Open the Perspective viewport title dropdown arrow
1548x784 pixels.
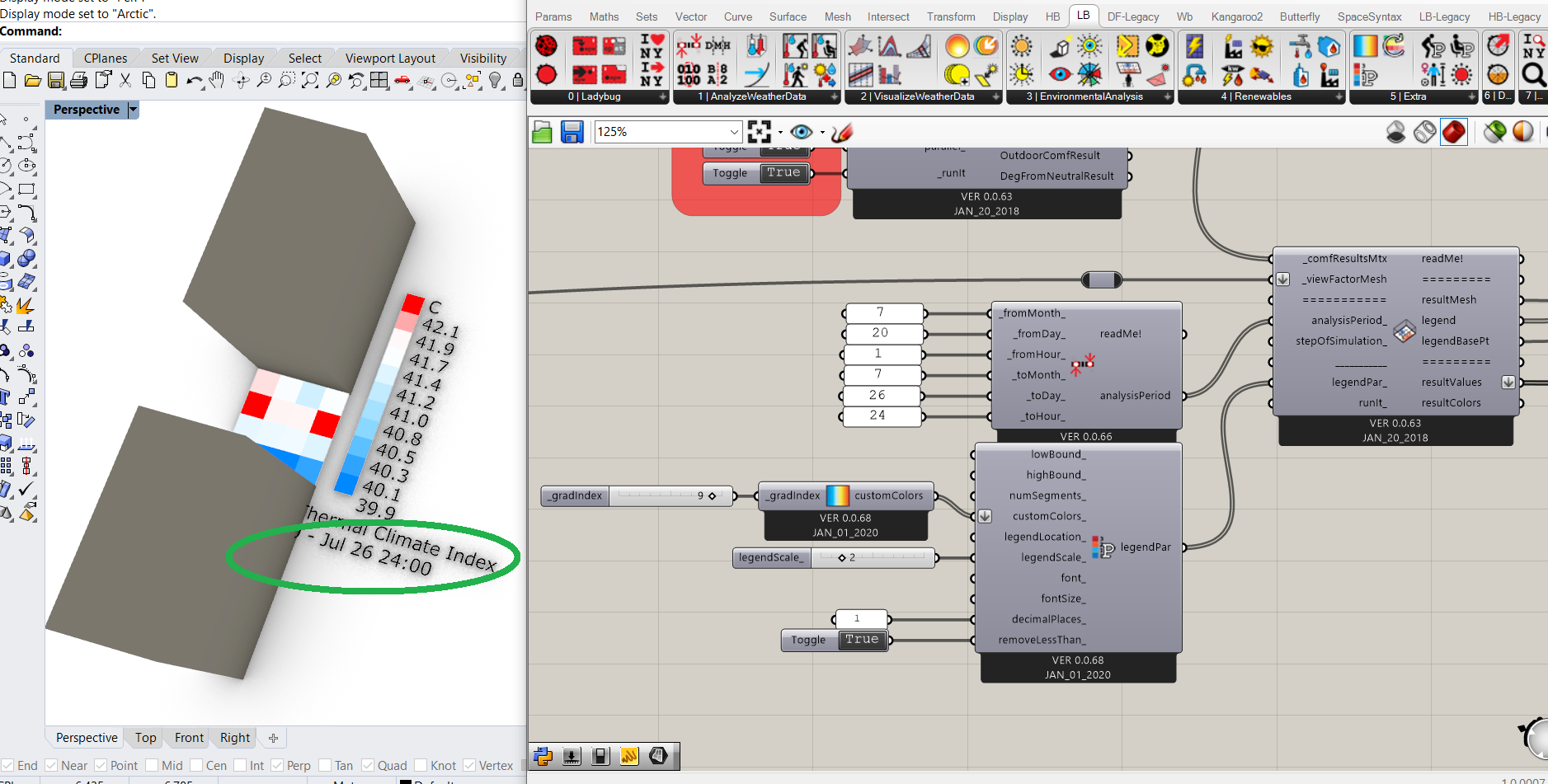tap(133, 110)
